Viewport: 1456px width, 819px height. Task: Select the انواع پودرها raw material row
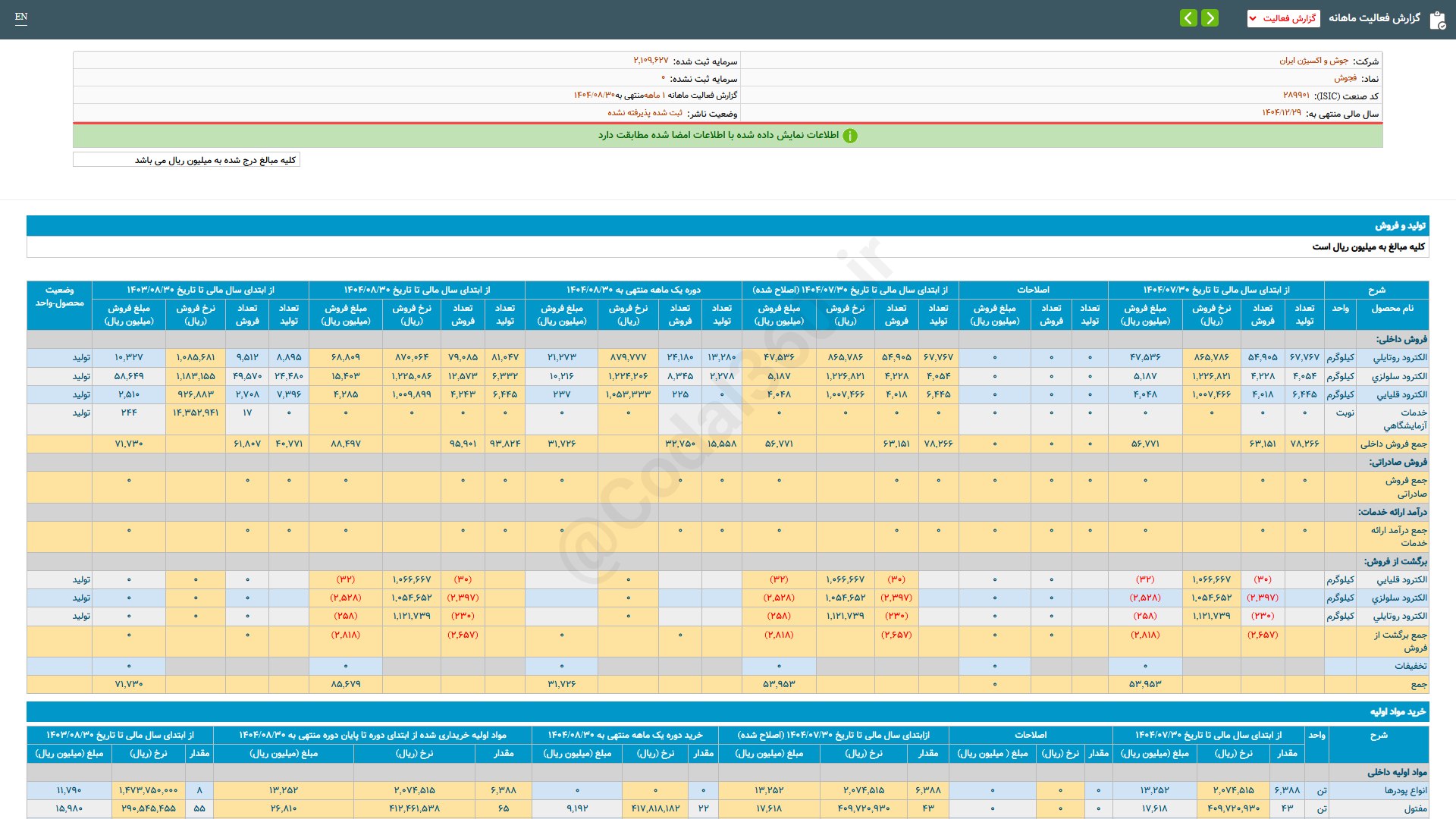tap(1405, 790)
